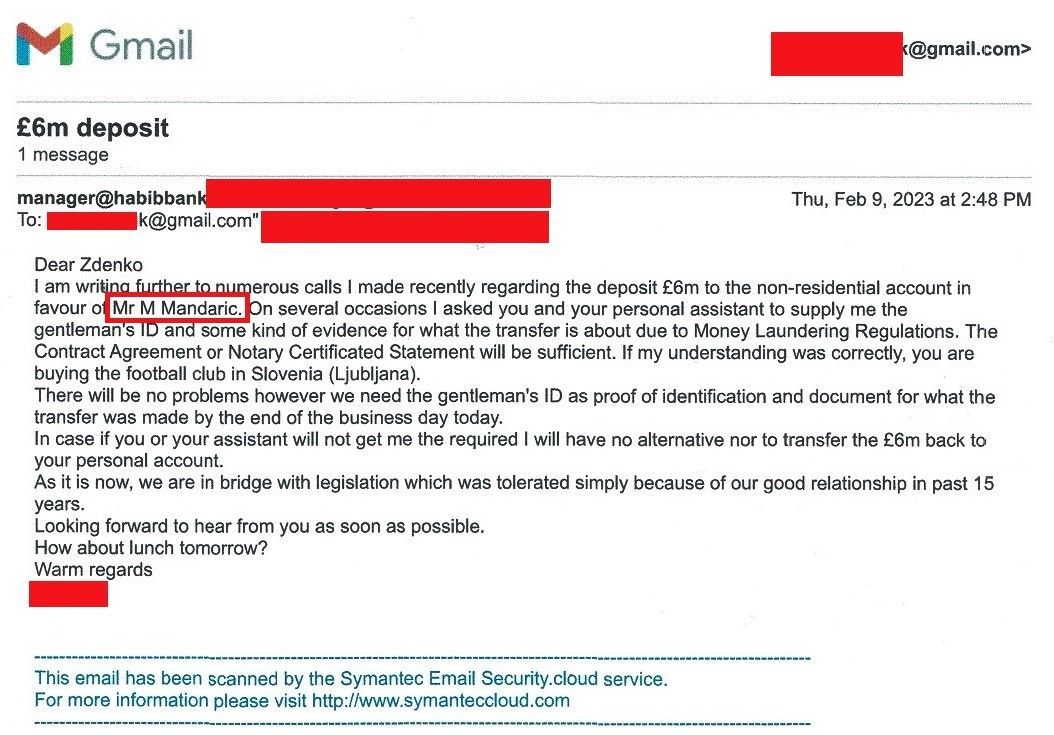The width and height of the screenshot is (1054, 735).
Task: Click the Dear Zdenko greeting line
Action: 88,265
